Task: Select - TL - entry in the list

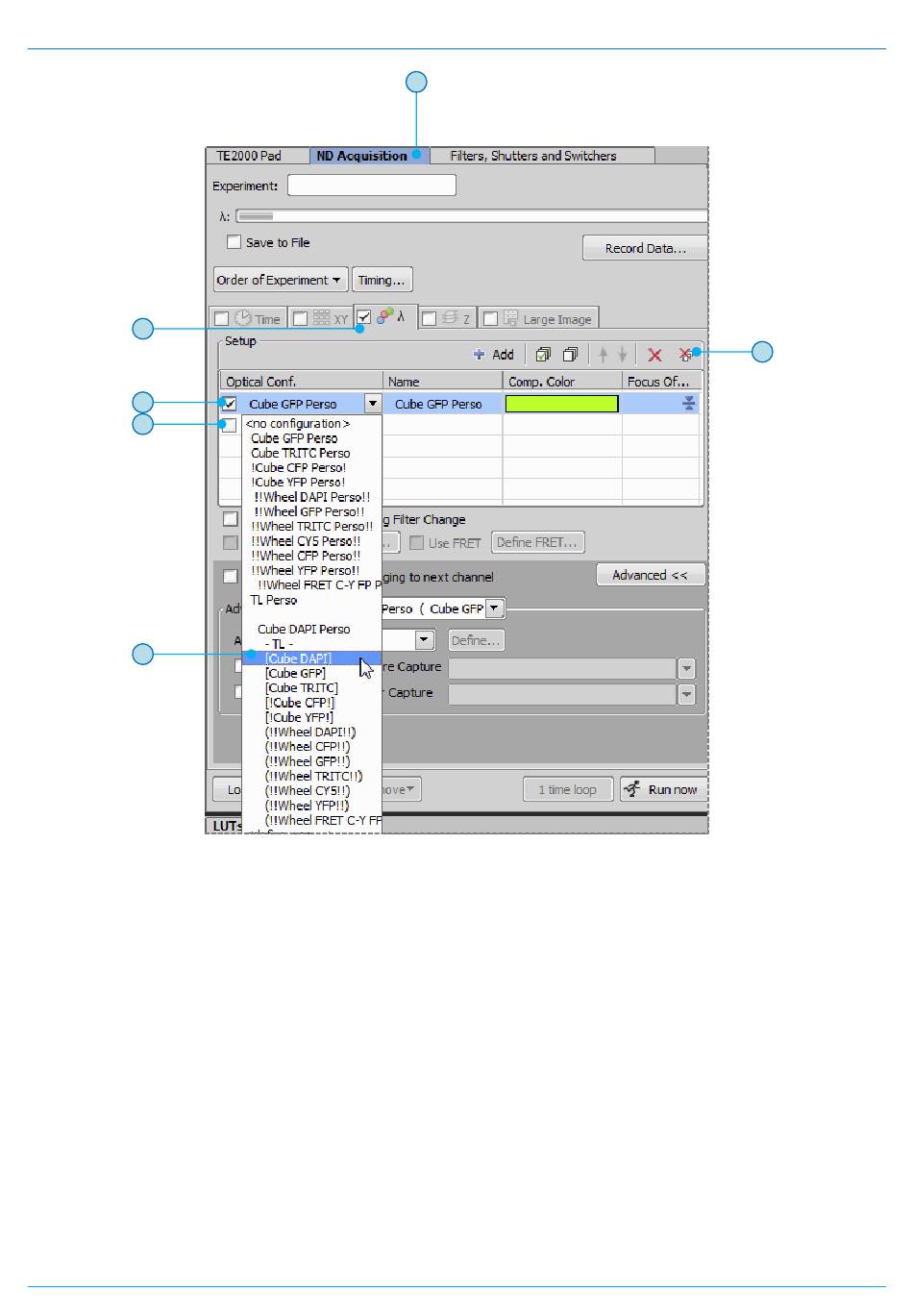Action: (279, 644)
